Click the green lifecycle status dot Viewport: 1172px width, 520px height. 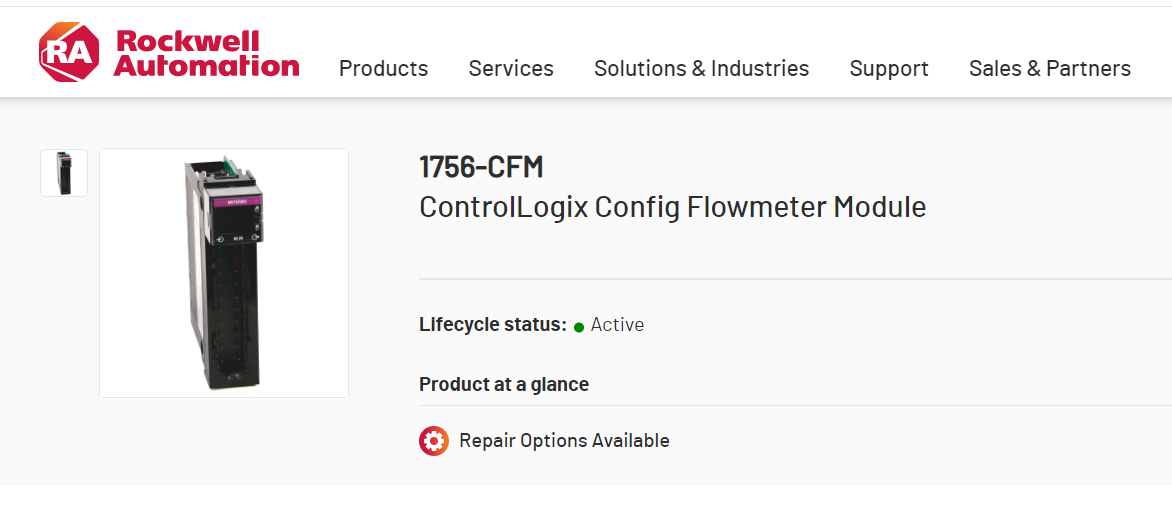579,327
